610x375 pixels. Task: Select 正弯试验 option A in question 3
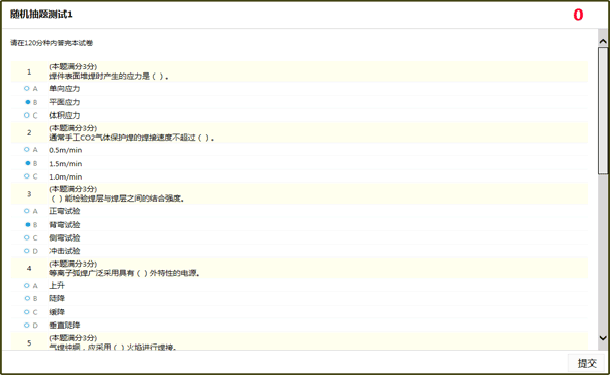pyautogui.click(x=27, y=211)
